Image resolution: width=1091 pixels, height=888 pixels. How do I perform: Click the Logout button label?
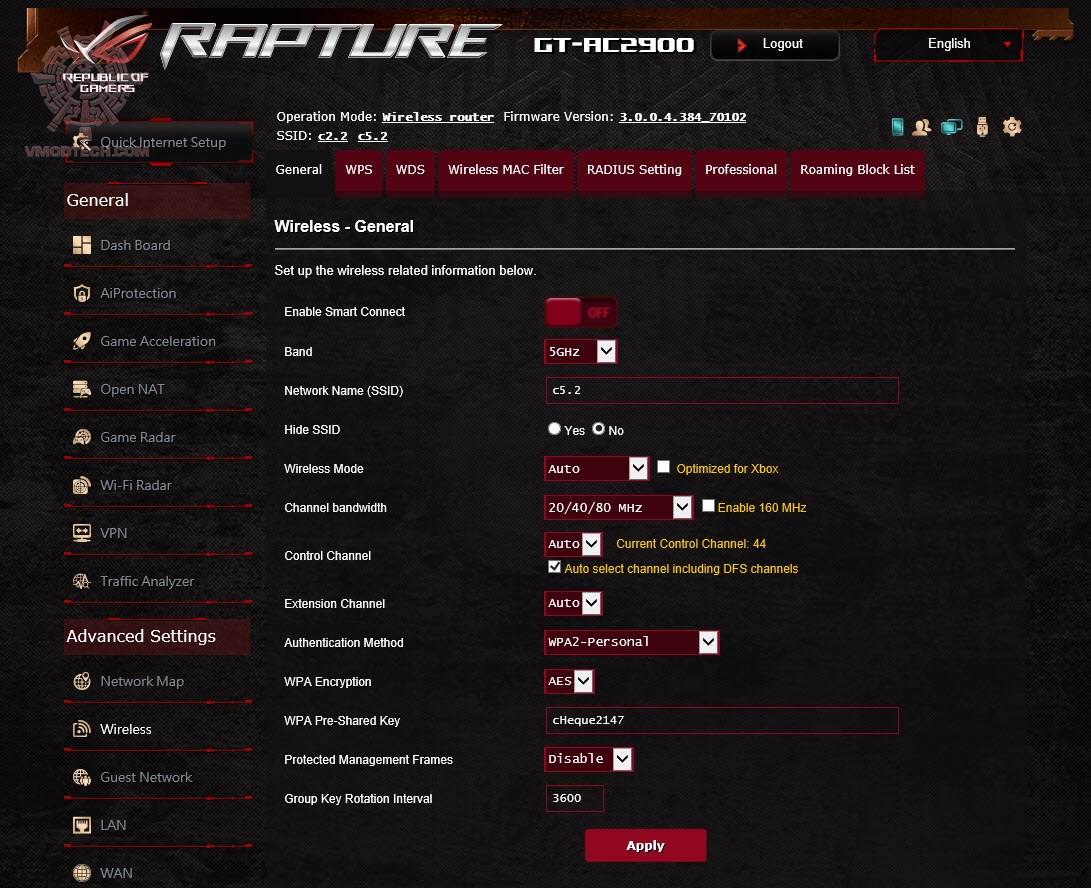point(783,44)
